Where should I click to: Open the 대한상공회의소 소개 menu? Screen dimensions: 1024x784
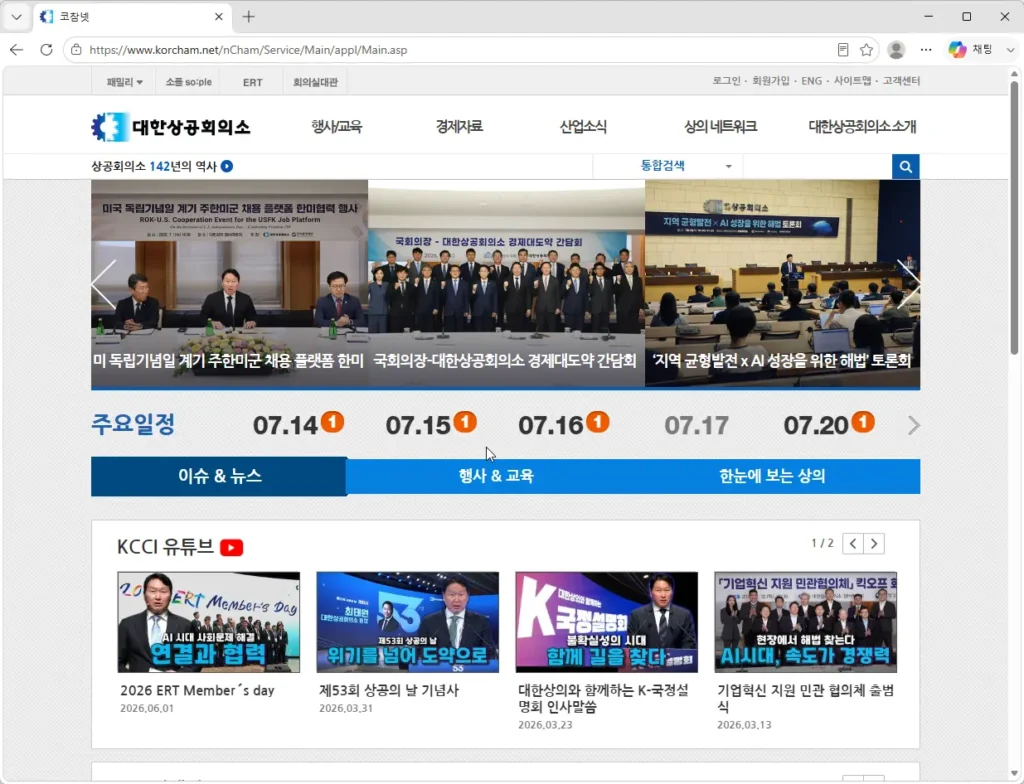point(862,126)
